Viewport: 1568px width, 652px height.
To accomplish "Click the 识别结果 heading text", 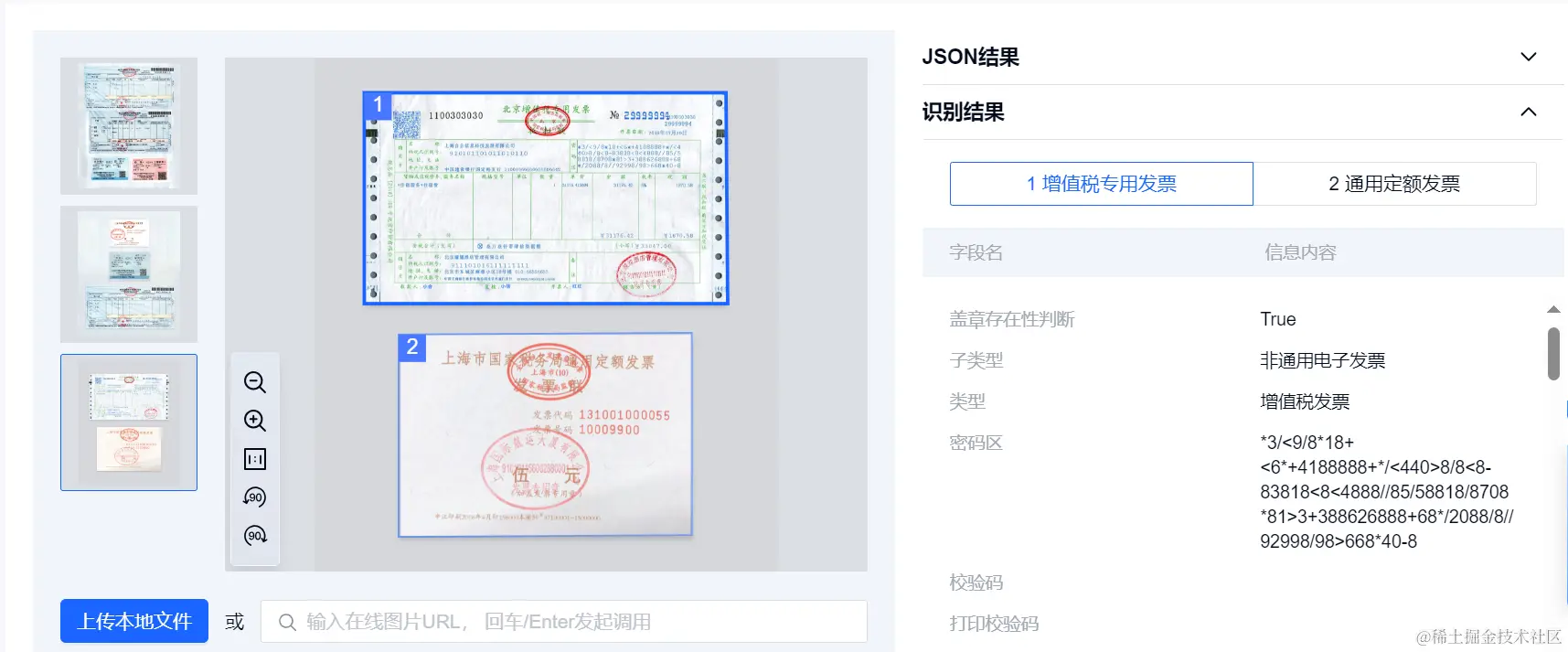I will click(x=964, y=112).
